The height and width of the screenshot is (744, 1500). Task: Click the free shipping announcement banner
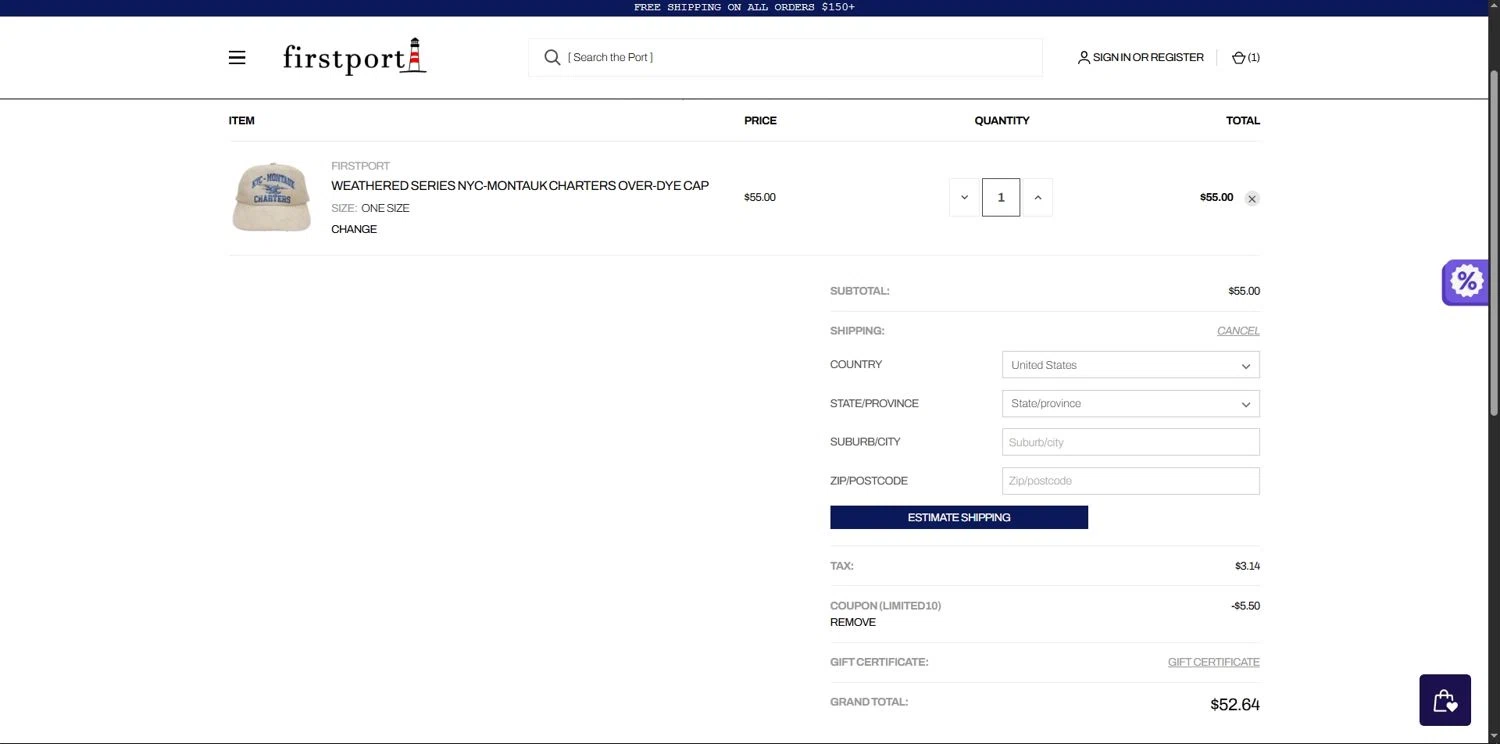(744, 7)
